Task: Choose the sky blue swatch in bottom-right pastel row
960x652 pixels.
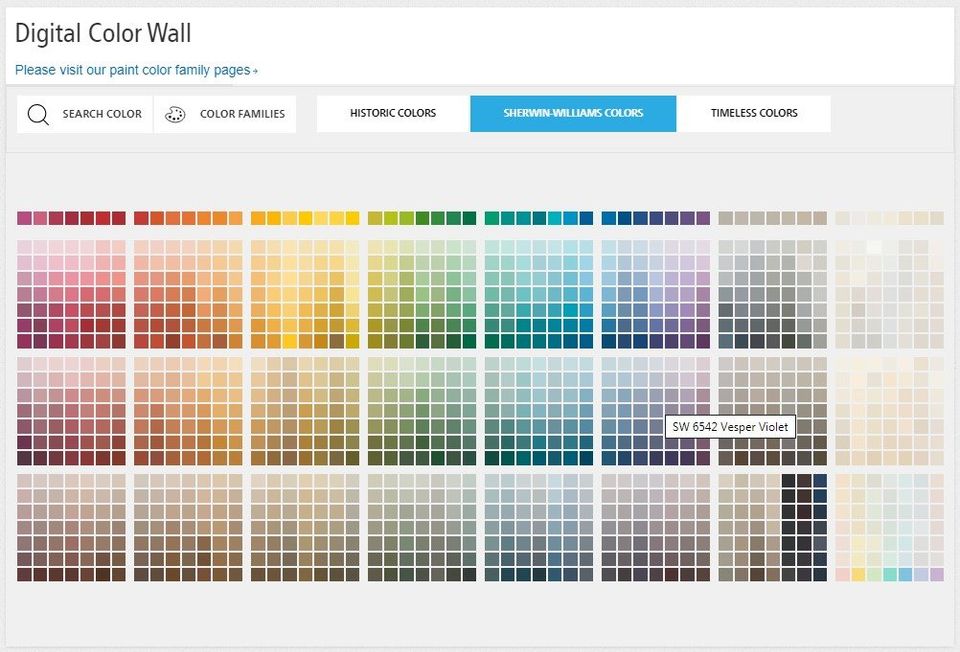Action: point(906,574)
